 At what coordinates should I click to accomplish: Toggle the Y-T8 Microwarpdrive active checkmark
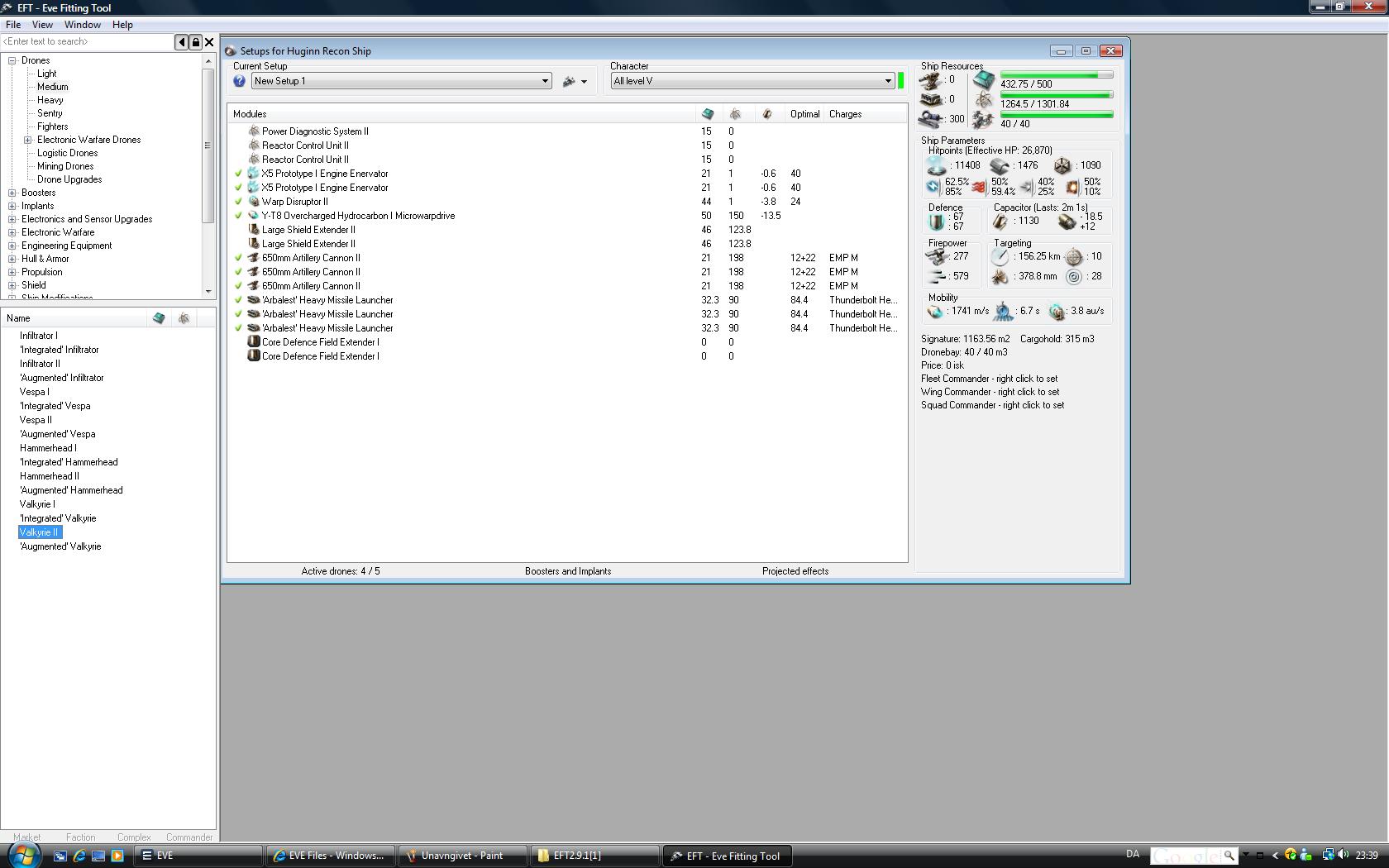click(x=238, y=216)
